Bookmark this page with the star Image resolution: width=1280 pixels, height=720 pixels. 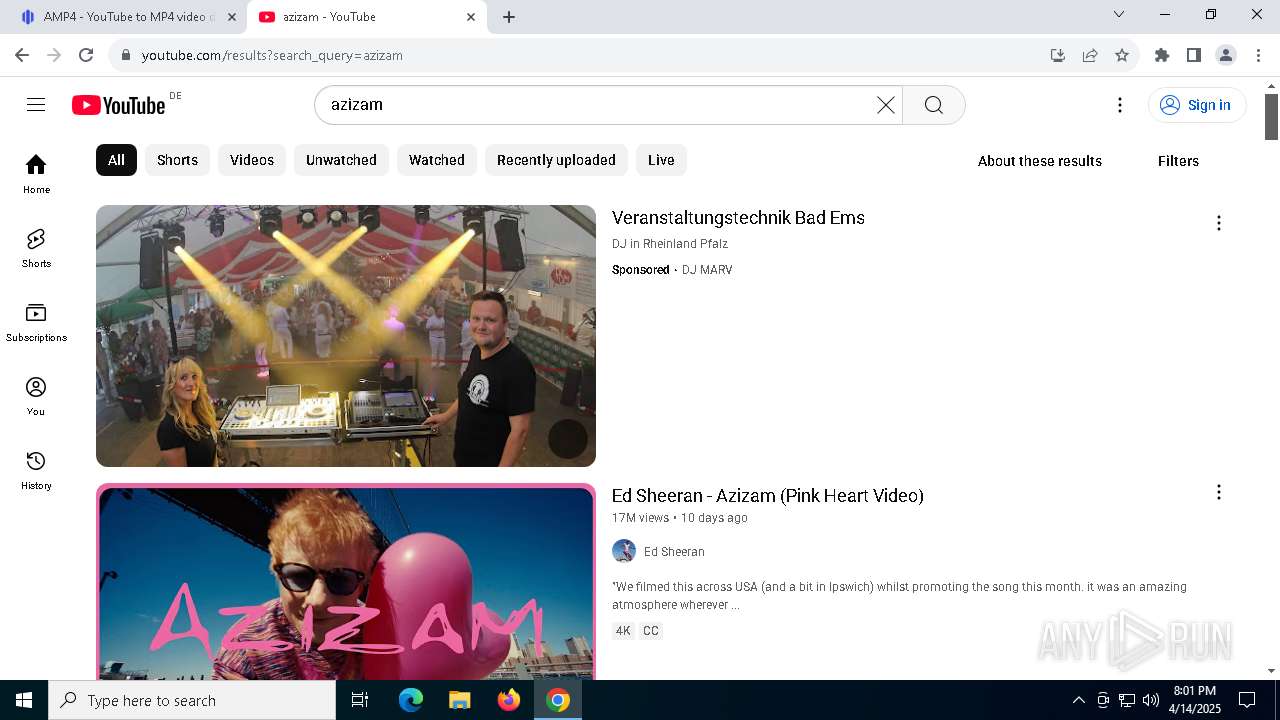click(x=1122, y=55)
